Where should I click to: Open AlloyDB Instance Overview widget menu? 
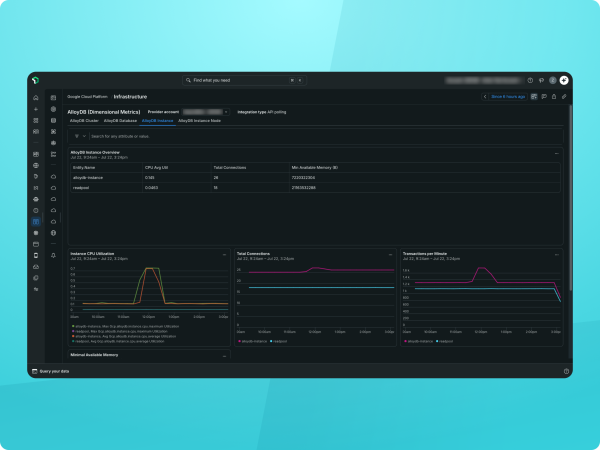[x=556, y=153]
